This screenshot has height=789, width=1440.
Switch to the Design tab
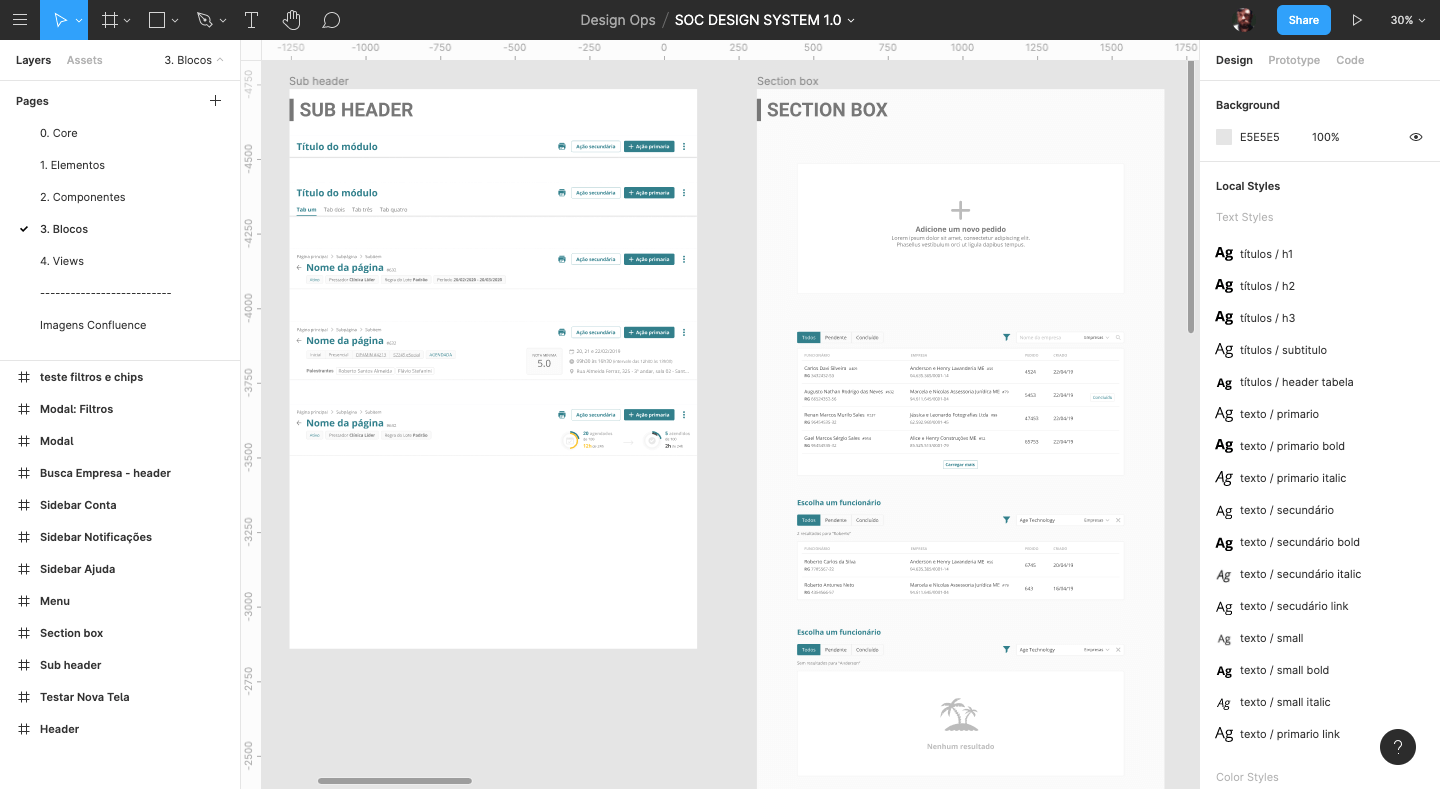pyautogui.click(x=1234, y=60)
